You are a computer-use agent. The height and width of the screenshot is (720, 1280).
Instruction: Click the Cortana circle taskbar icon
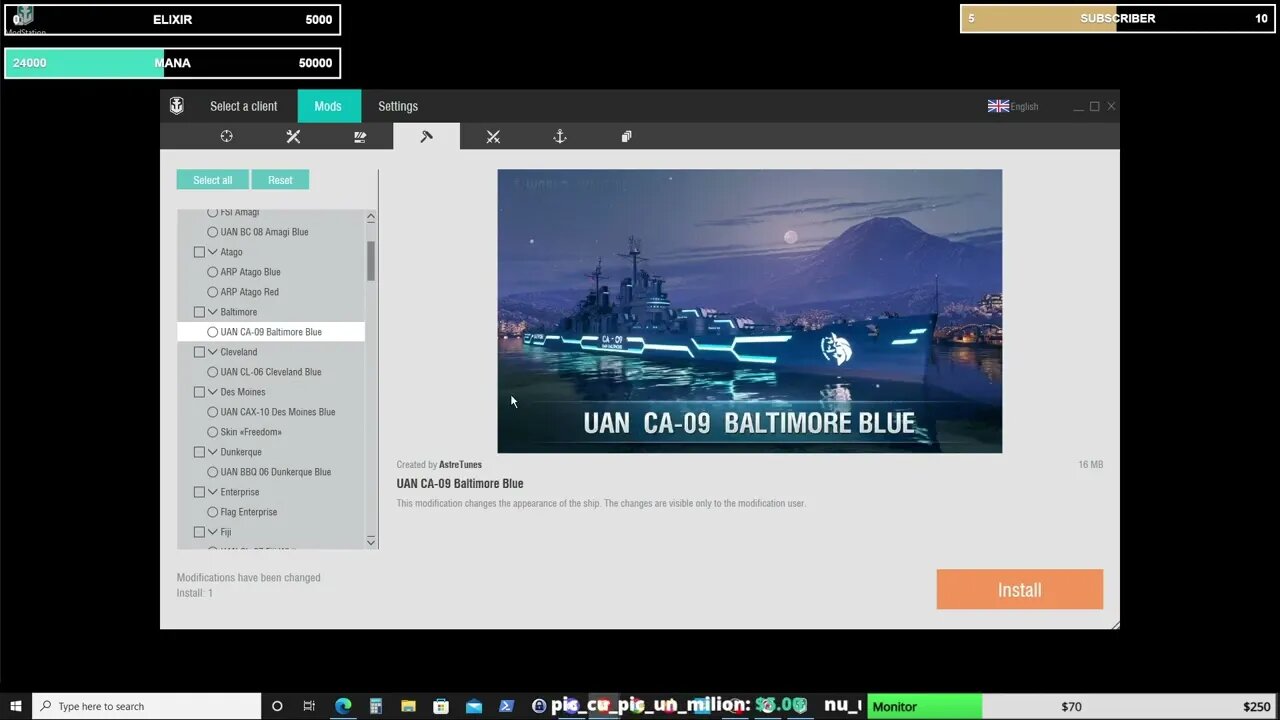277,706
